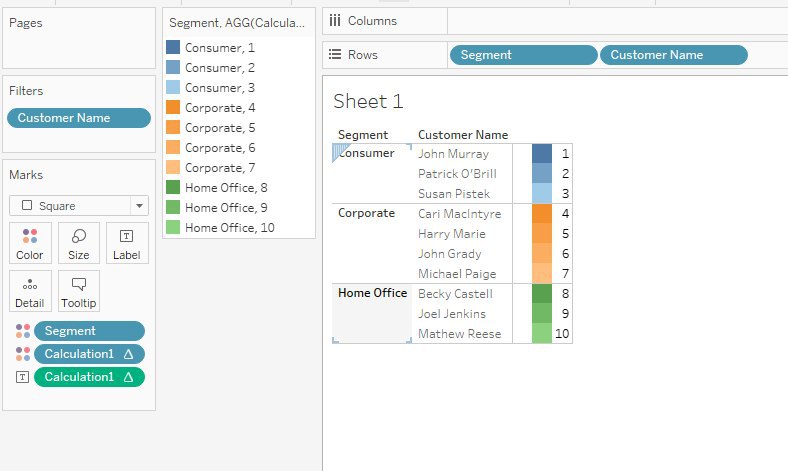Click Consumer, 2 legend swatch
This screenshot has height=471, width=788.
pyautogui.click(x=173, y=67)
